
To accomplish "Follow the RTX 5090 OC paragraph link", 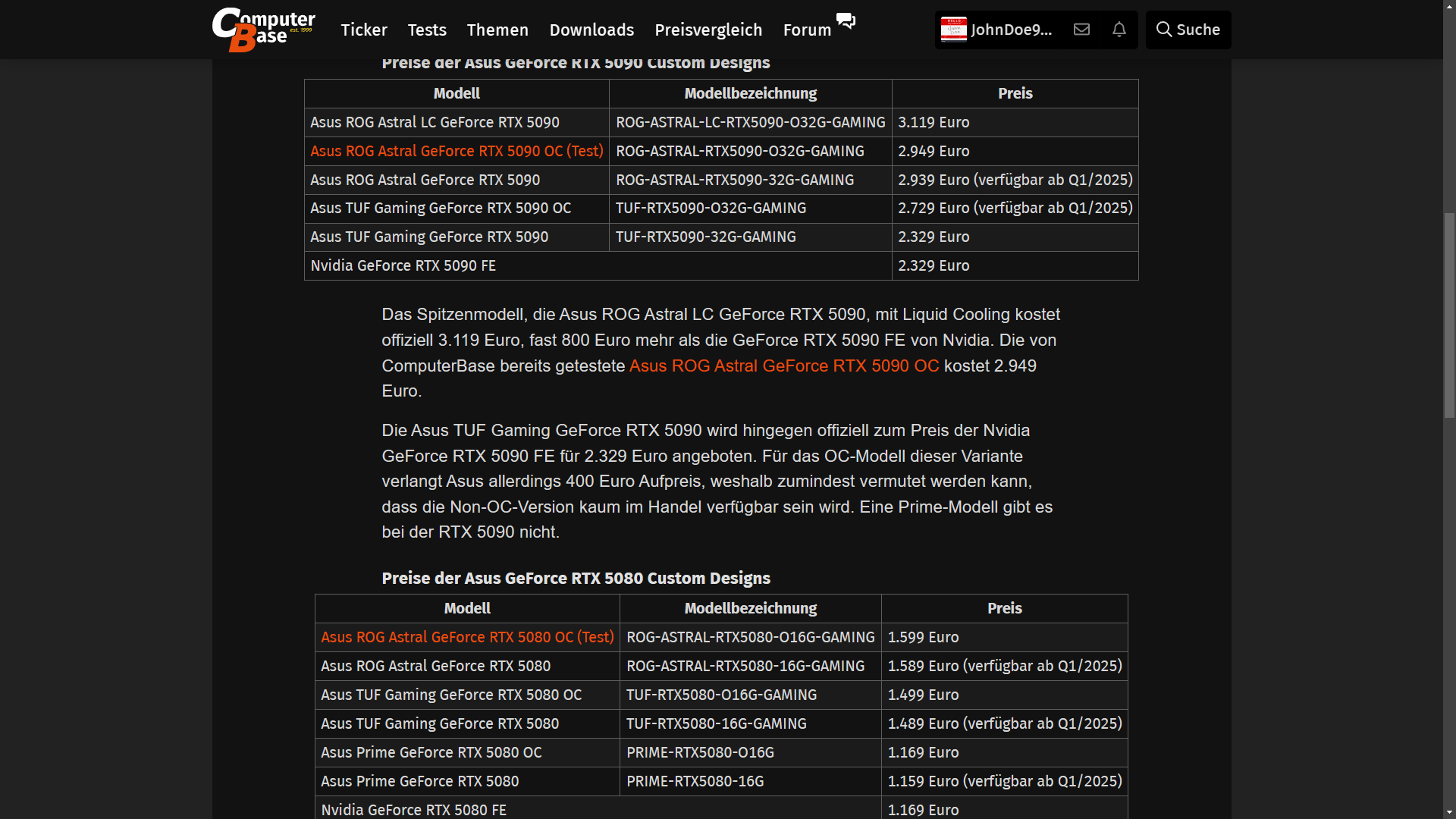I will [x=784, y=366].
